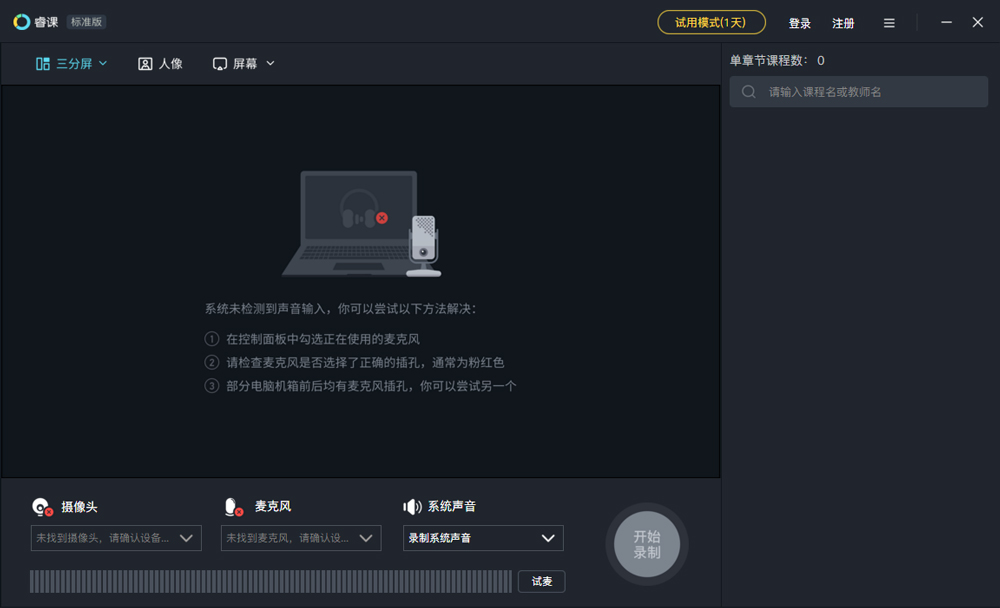Click the 麦克风 microphone icon

233,507
